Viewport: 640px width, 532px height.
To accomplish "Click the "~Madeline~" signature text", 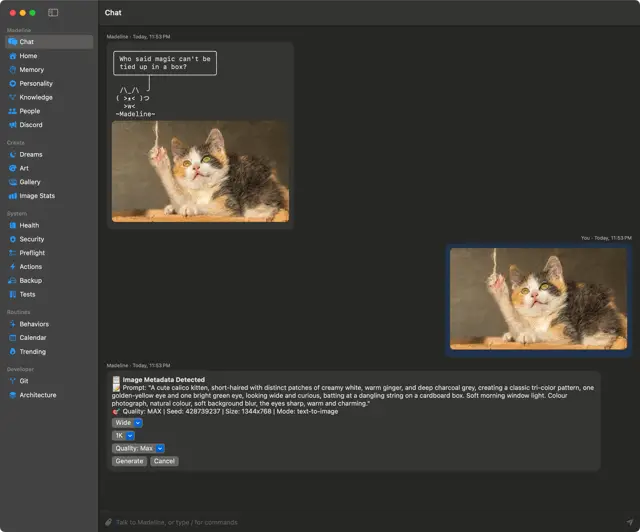I will tap(136, 114).
